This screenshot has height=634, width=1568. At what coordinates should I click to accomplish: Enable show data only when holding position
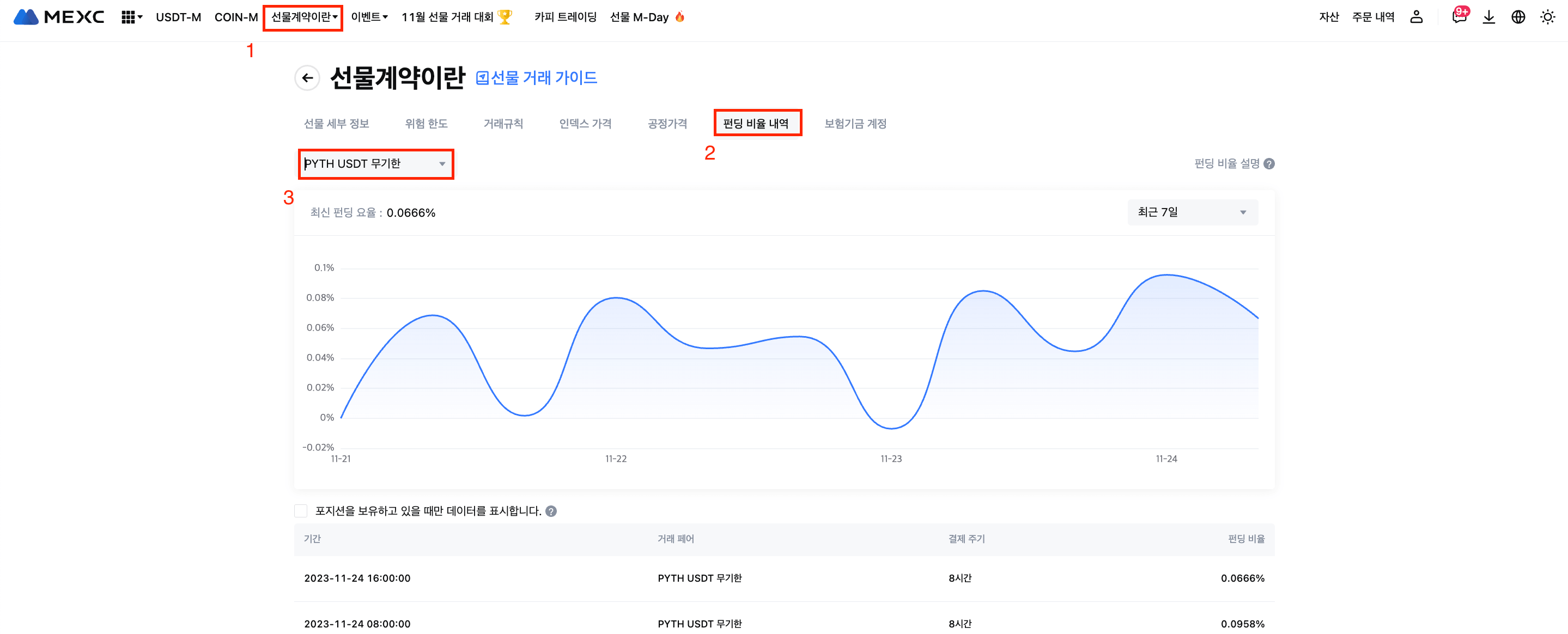(x=301, y=511)
